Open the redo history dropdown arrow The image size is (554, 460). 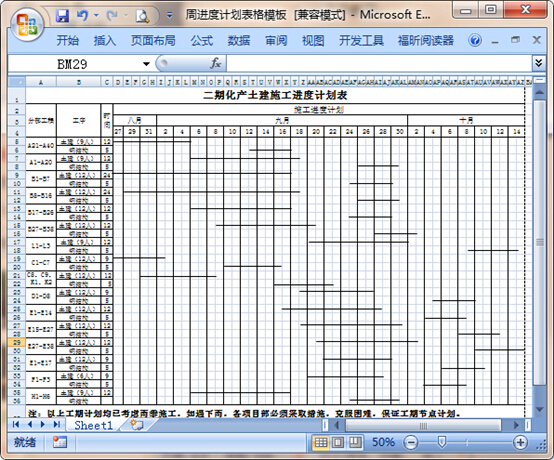point(126,16)
